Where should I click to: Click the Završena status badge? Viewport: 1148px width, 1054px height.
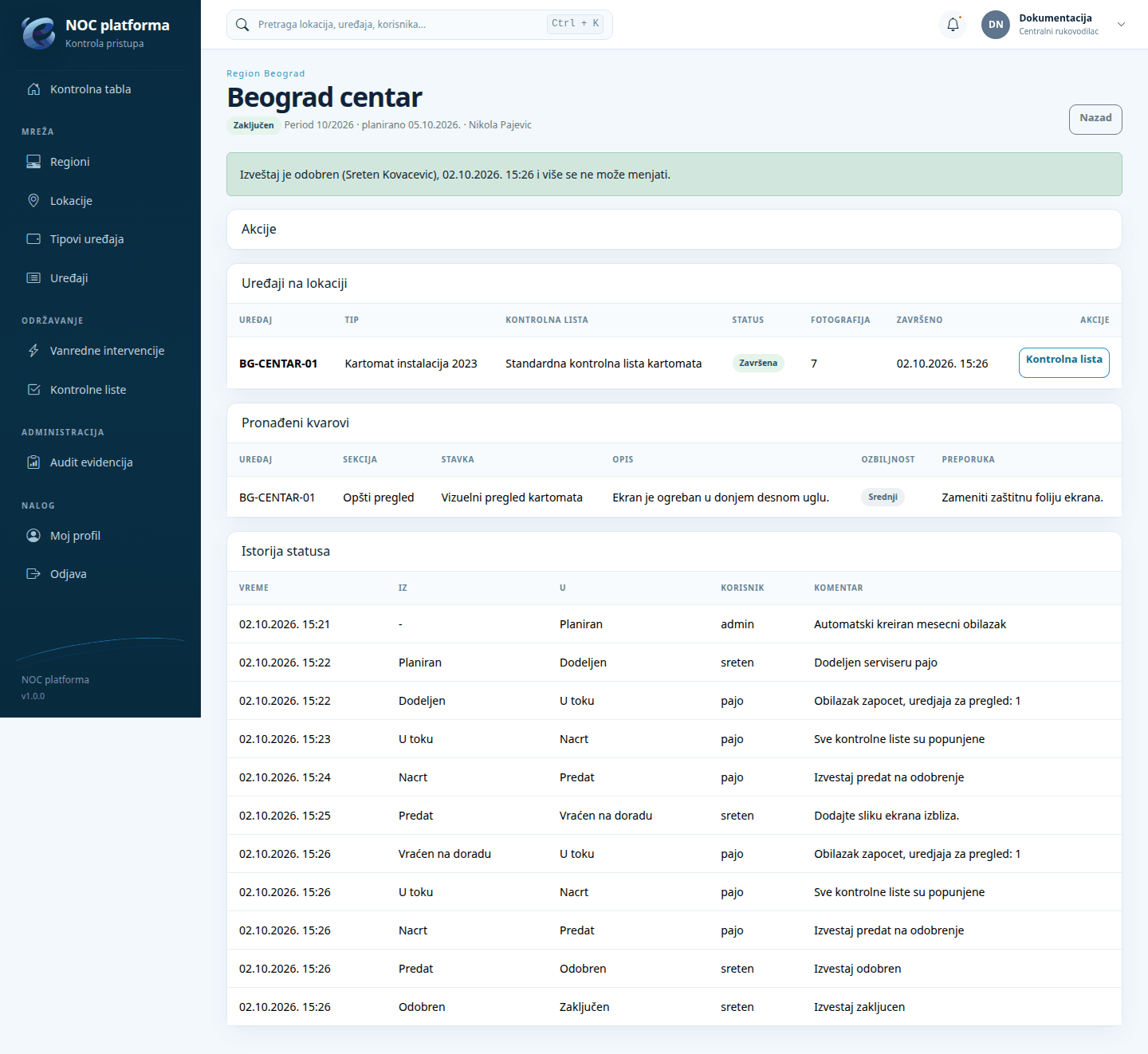[x=758, y=364]
